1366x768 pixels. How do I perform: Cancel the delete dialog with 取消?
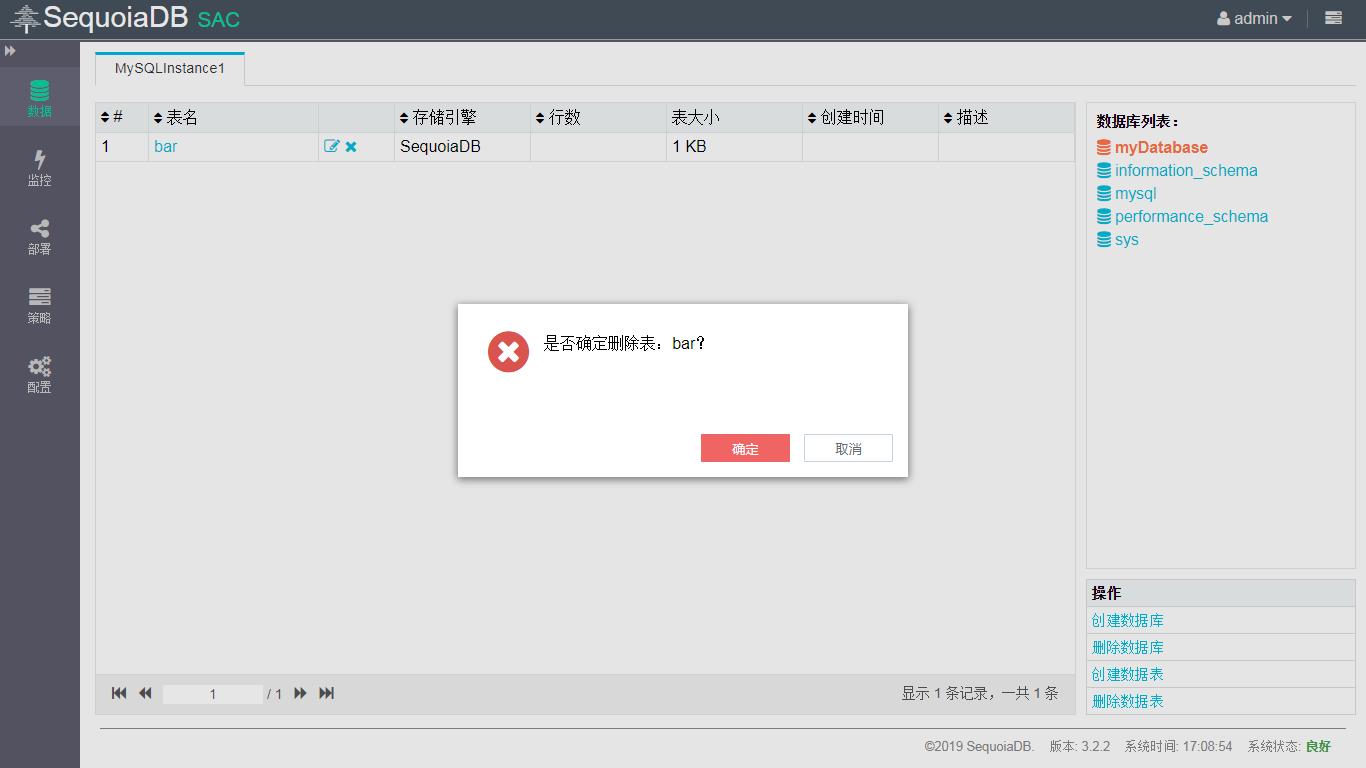848,447
